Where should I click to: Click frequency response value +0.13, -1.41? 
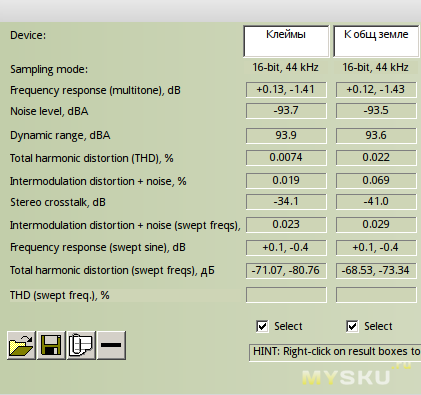(286, 90)
